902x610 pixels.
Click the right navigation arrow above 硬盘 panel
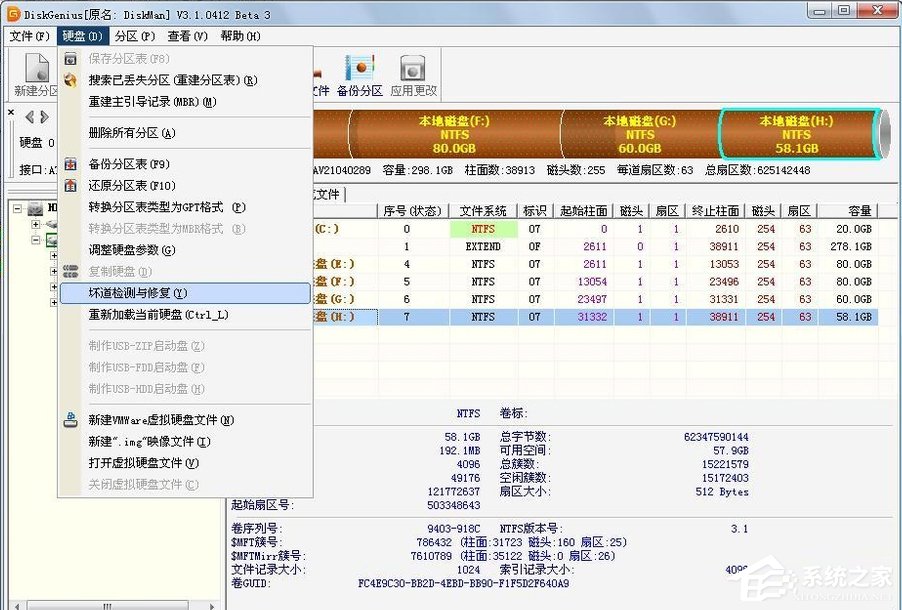(43, 116)
